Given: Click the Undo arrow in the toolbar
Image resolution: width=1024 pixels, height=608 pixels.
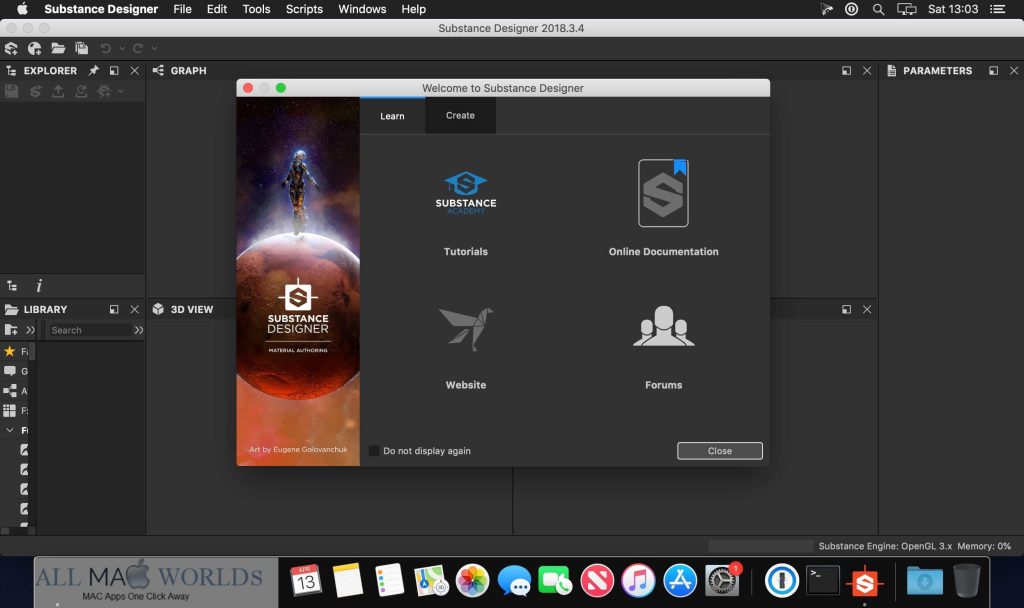Looking at the screenshot, I should pos(106,48).
